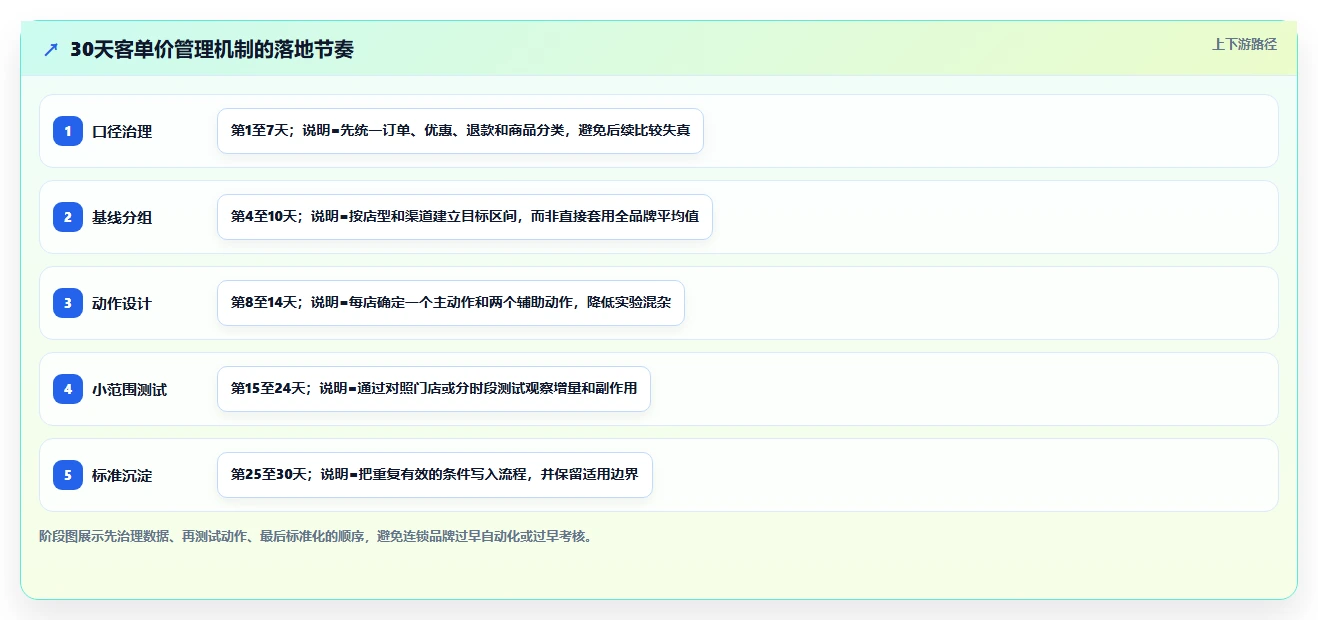Select step badge 3 for 动作设计
Viewport: 1318px width, 620px height.
[68, 303]
